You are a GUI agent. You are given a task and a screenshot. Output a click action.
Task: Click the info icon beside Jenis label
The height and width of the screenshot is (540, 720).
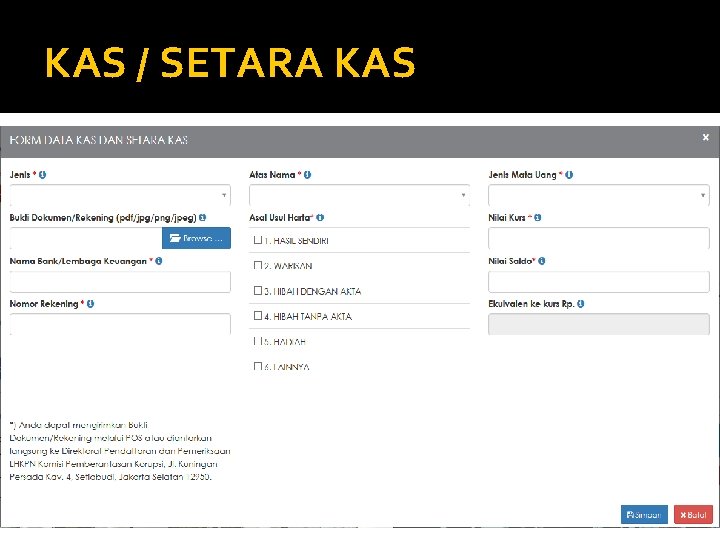pyautogui.click(x=42, y=174)
